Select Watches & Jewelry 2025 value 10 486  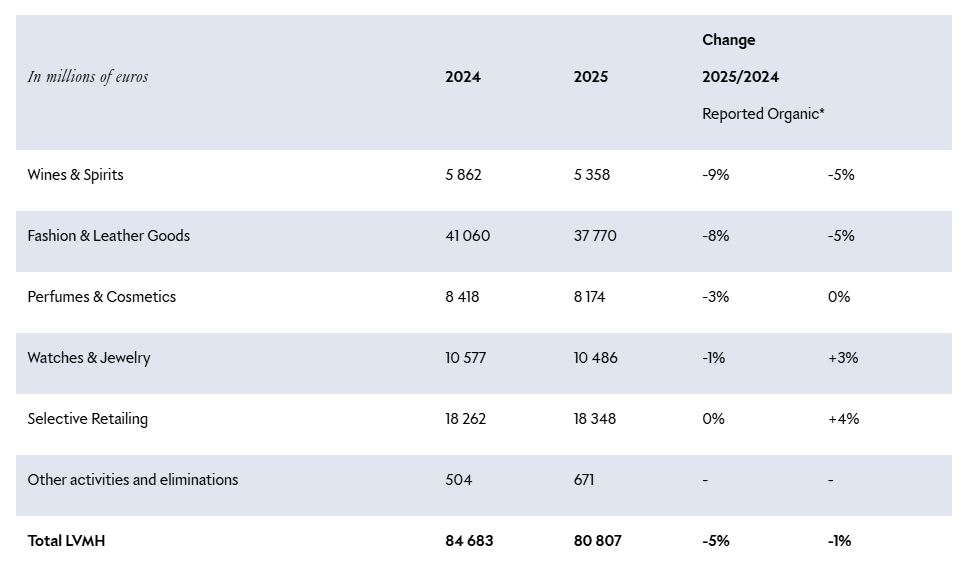[595, 358]
